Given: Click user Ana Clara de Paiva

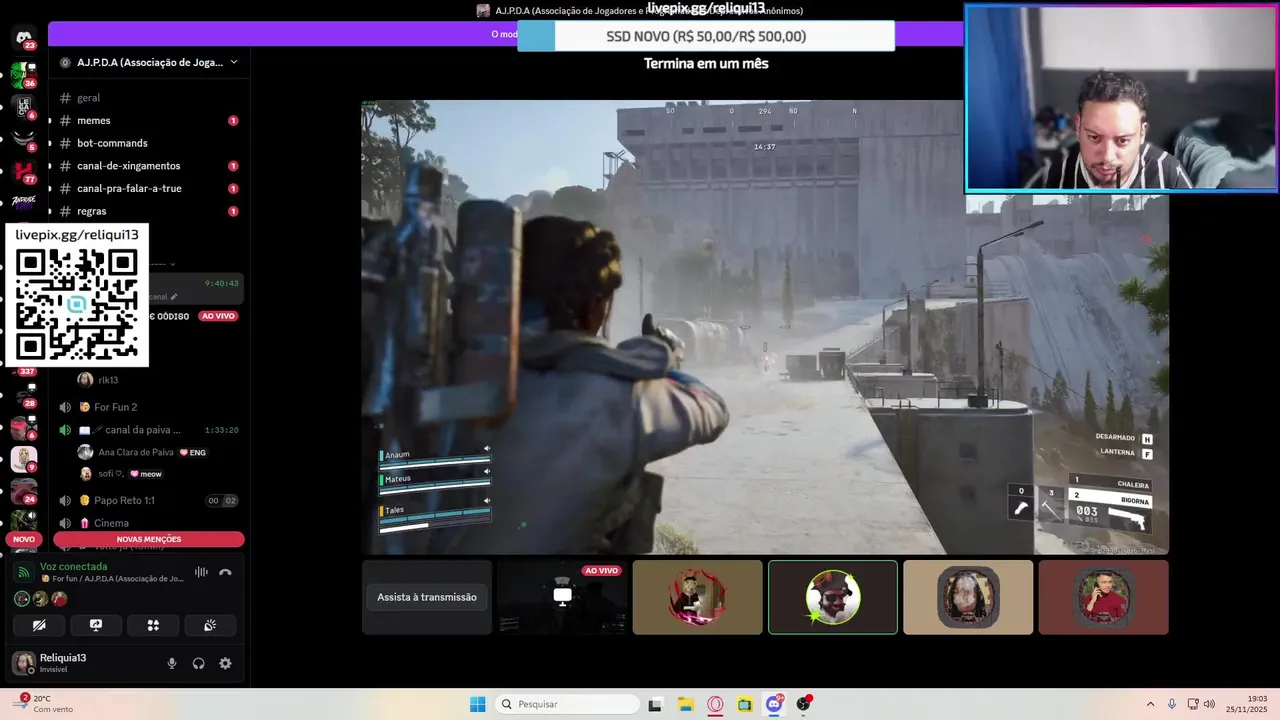Looking at the screenshot, I should pyautogui.click(x=142, y=452).
